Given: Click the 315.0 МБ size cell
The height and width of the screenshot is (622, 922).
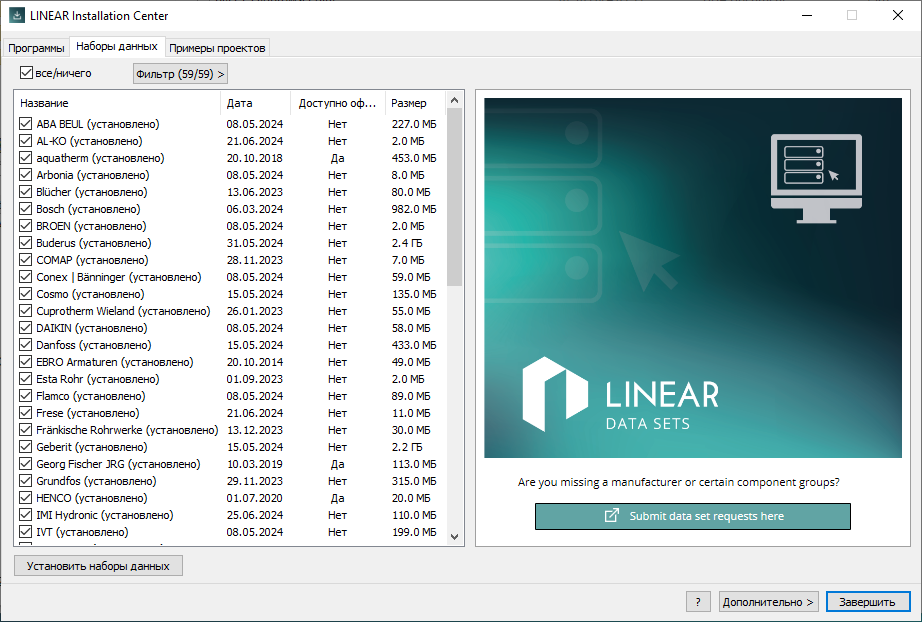Looking at the screenshot, I should click(x=414, y=481).
